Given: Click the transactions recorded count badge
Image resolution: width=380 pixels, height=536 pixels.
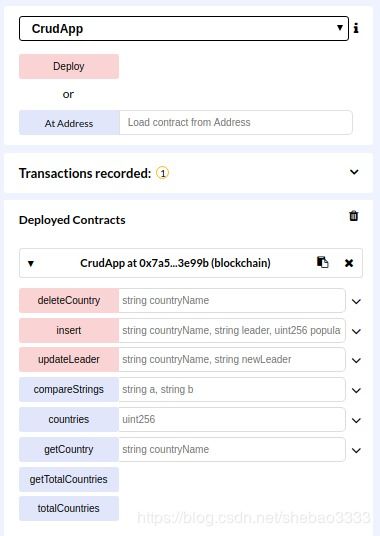Looking at the screenshot, I should tap(163, 173).
